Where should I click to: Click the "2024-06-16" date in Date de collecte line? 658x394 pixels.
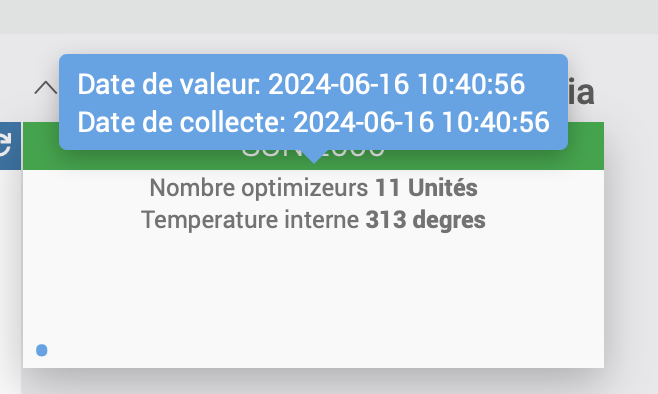[x=363, y=122]
